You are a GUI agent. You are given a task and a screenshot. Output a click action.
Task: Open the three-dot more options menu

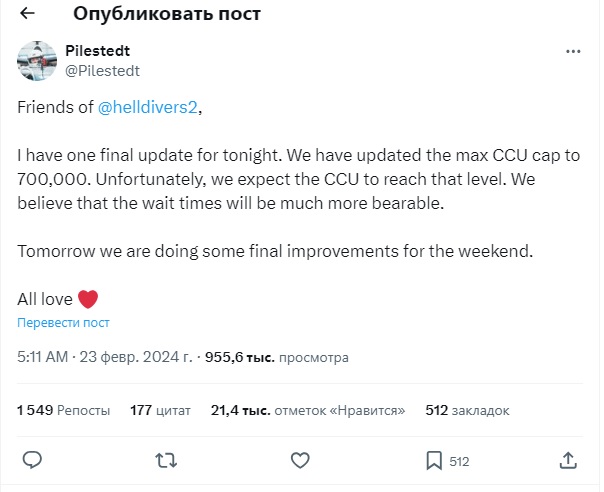click(x=571, y=51)
